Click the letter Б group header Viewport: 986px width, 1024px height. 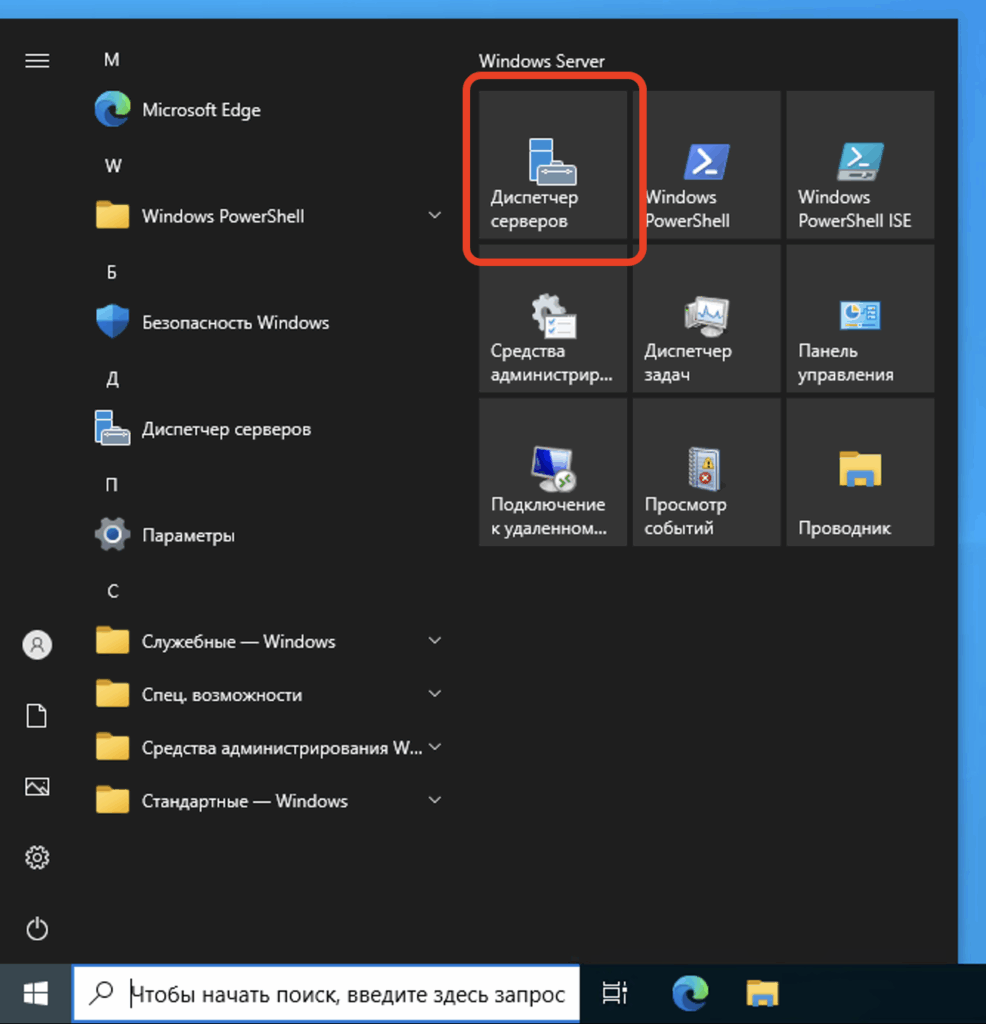tap(112, 272)
